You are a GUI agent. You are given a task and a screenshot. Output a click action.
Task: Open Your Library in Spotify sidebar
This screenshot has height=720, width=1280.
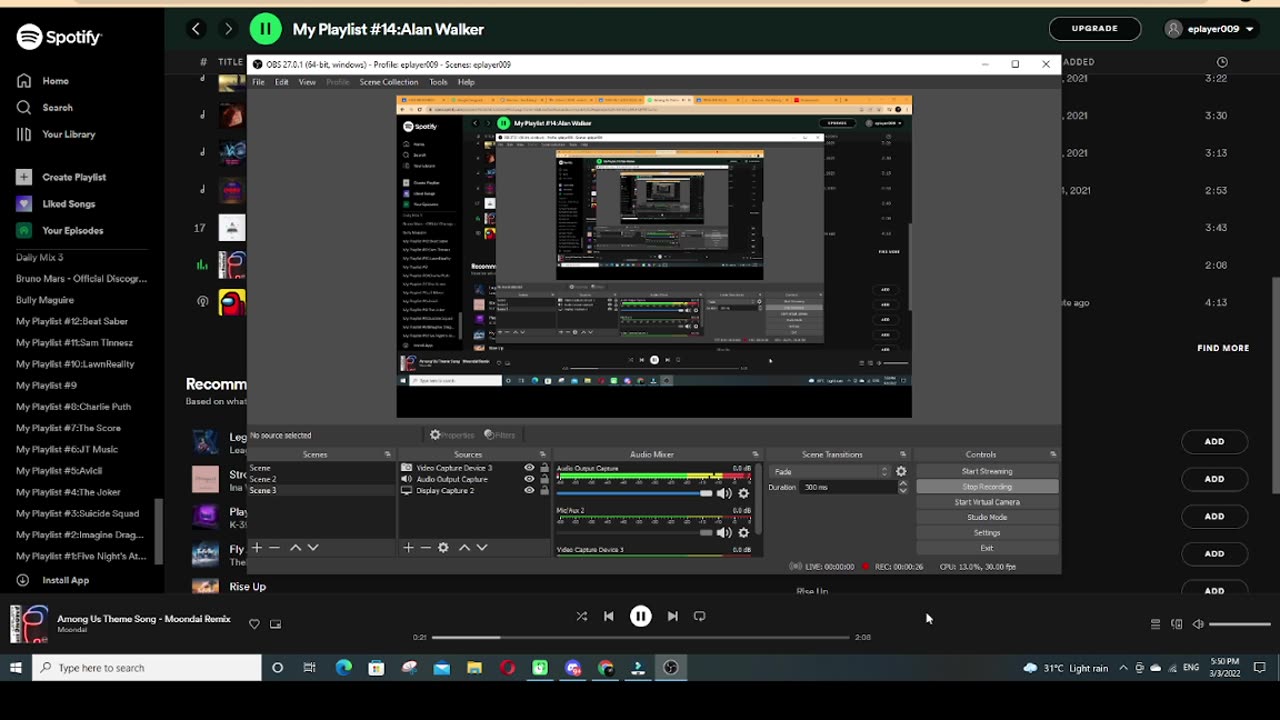(68, 134)
